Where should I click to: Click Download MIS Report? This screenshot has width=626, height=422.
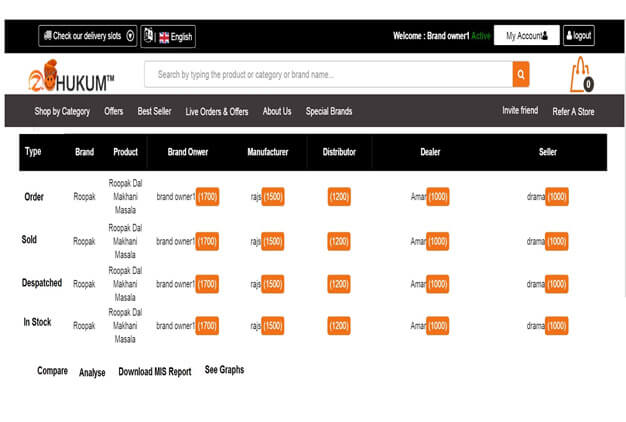(x=155, y=372)
